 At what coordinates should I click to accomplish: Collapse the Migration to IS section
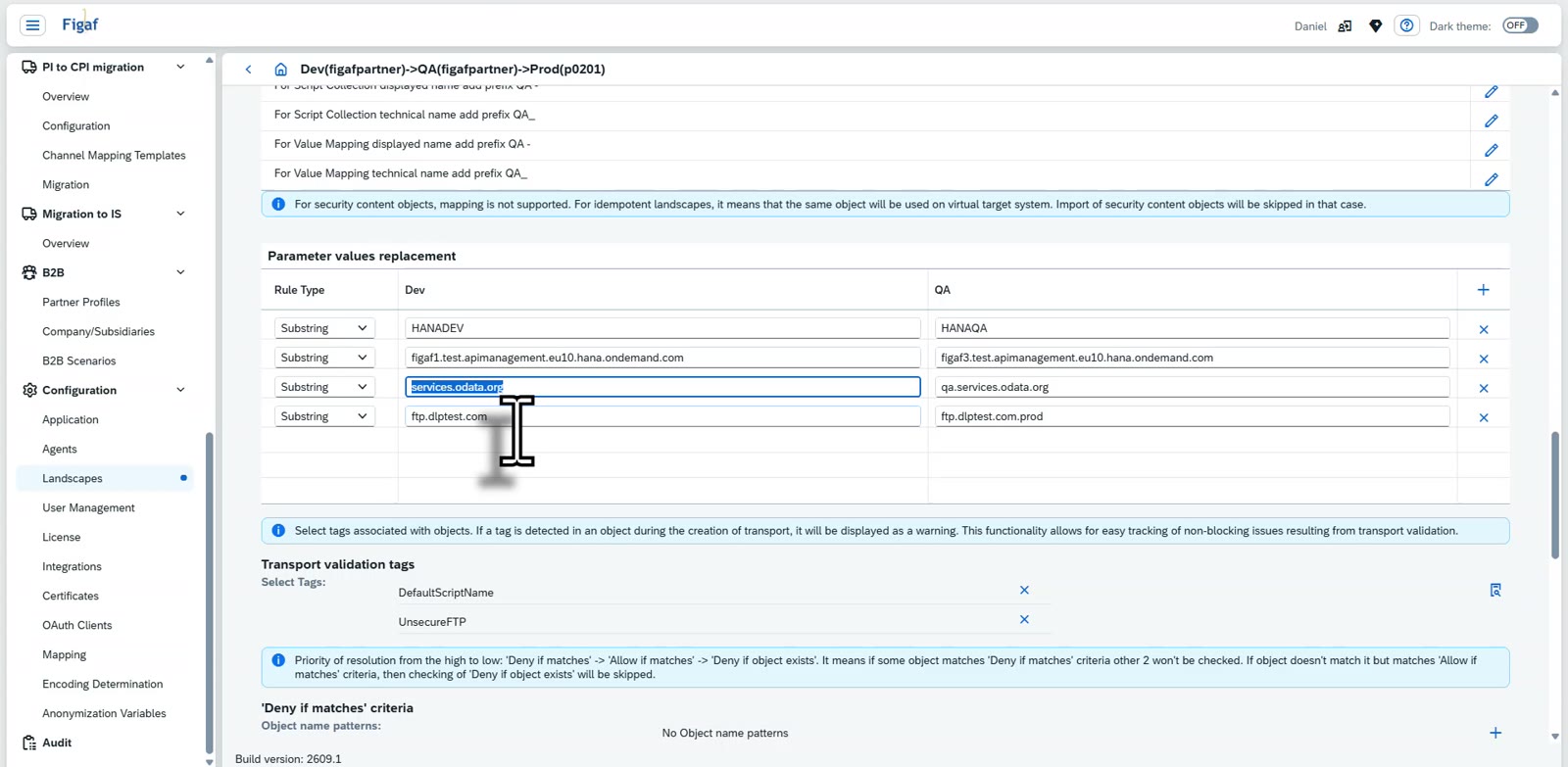pos(180,215)
